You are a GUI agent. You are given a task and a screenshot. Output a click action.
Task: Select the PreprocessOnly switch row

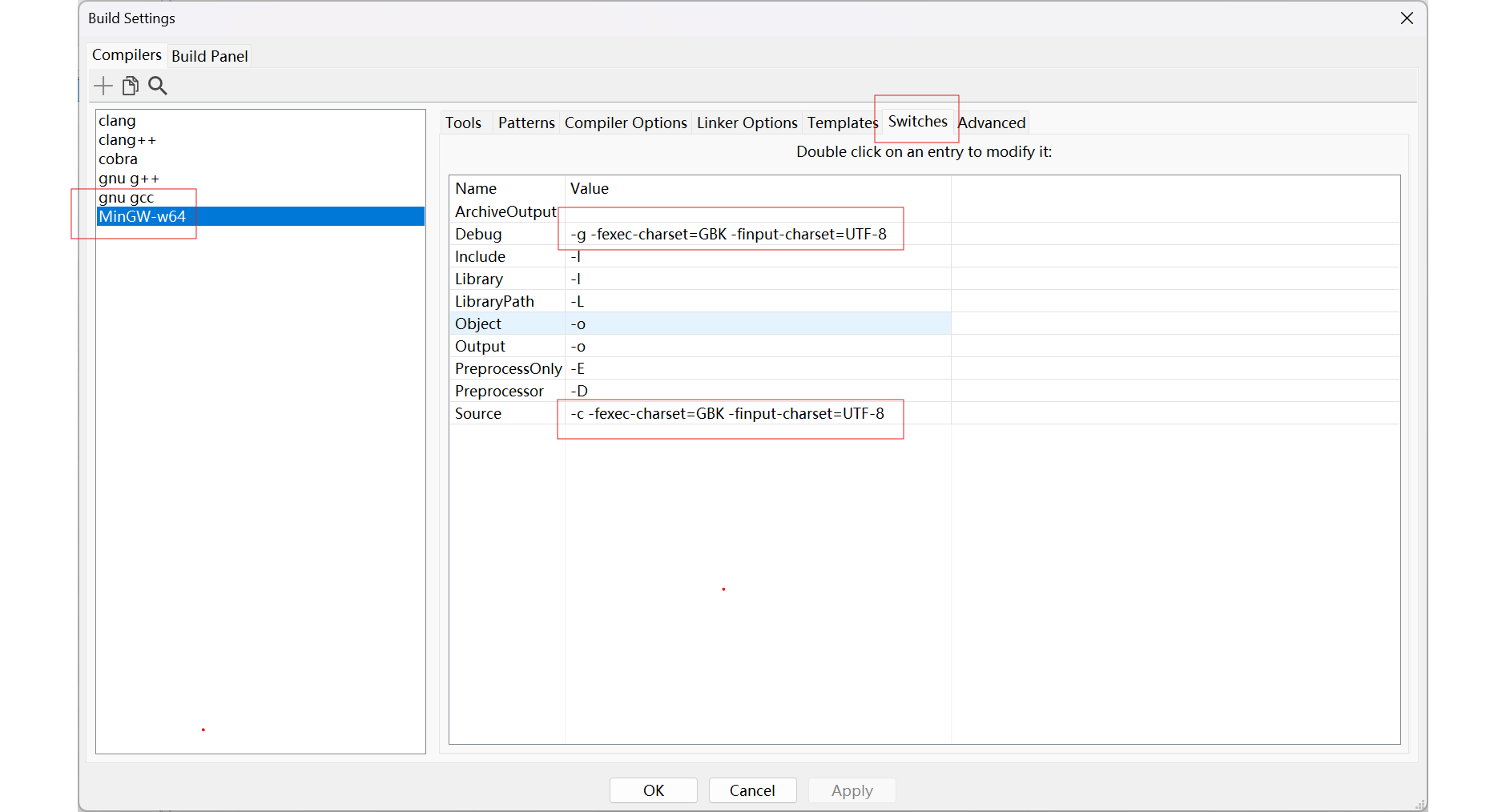[x=700, y=368]
